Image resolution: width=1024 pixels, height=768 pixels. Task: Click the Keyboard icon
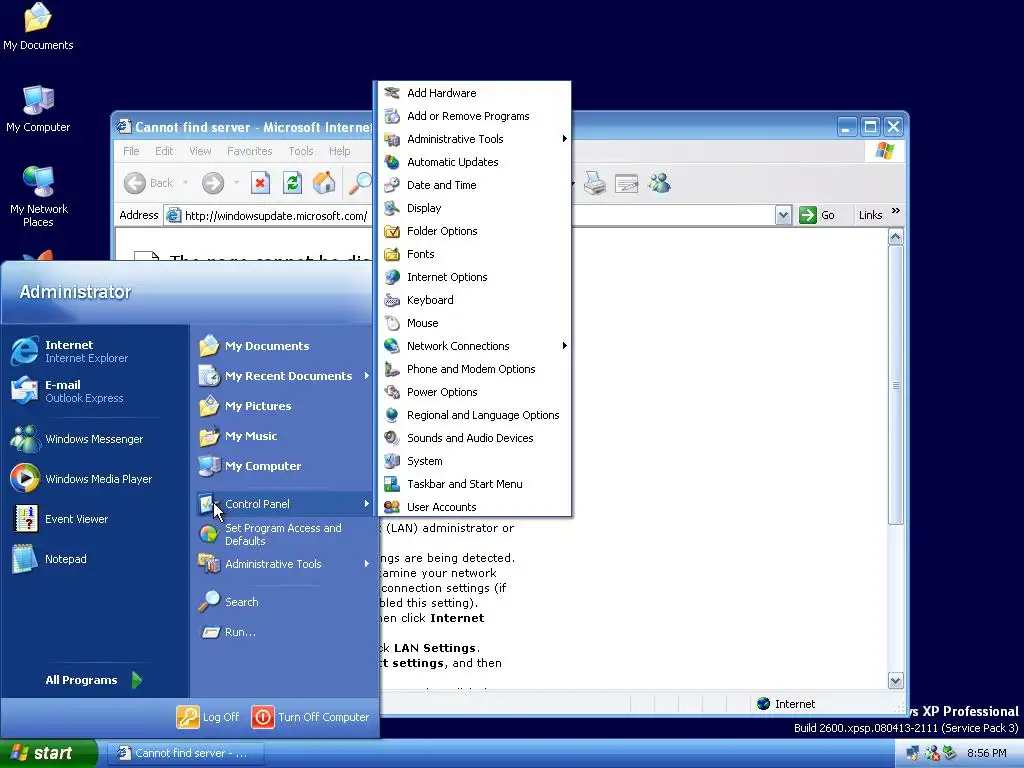point(392,300)
